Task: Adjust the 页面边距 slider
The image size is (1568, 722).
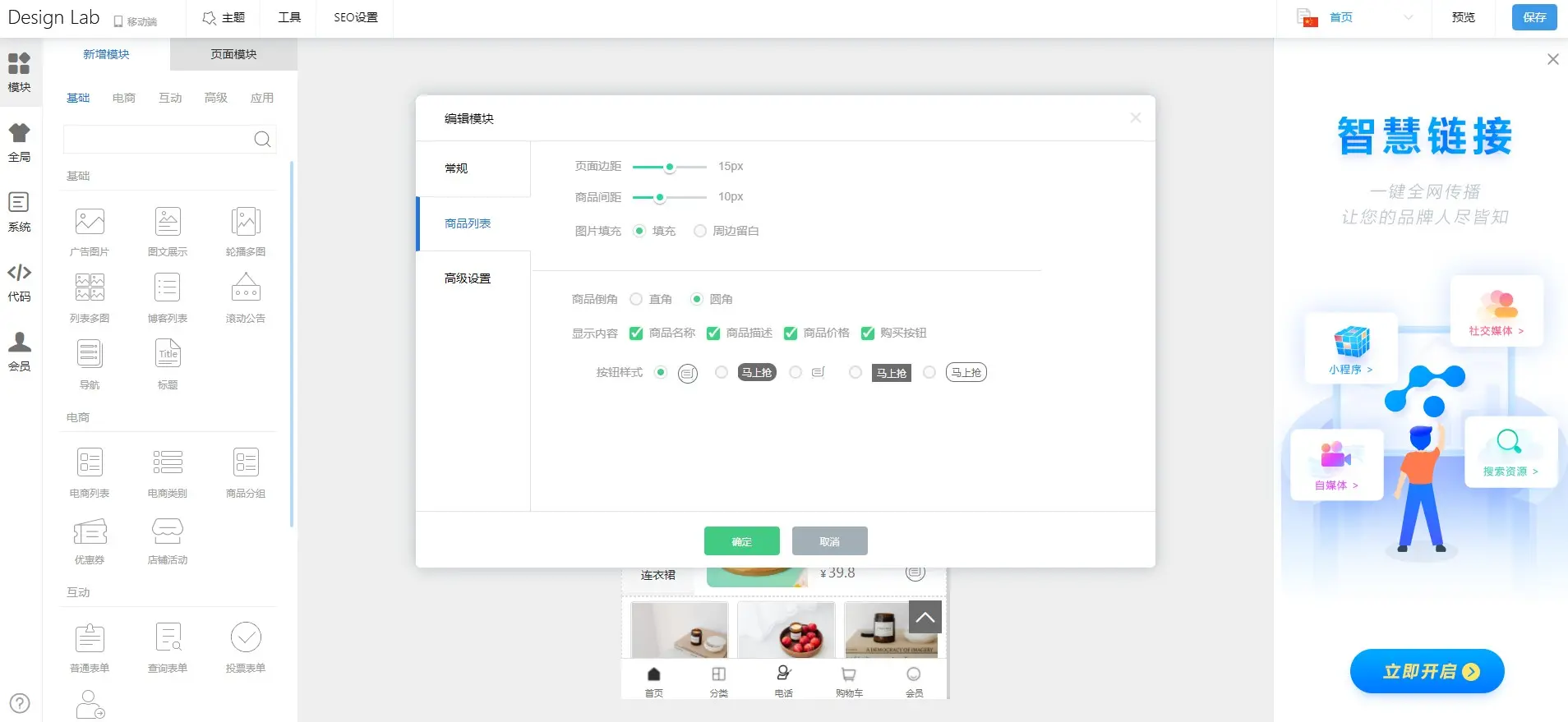Action: point(670,167)
